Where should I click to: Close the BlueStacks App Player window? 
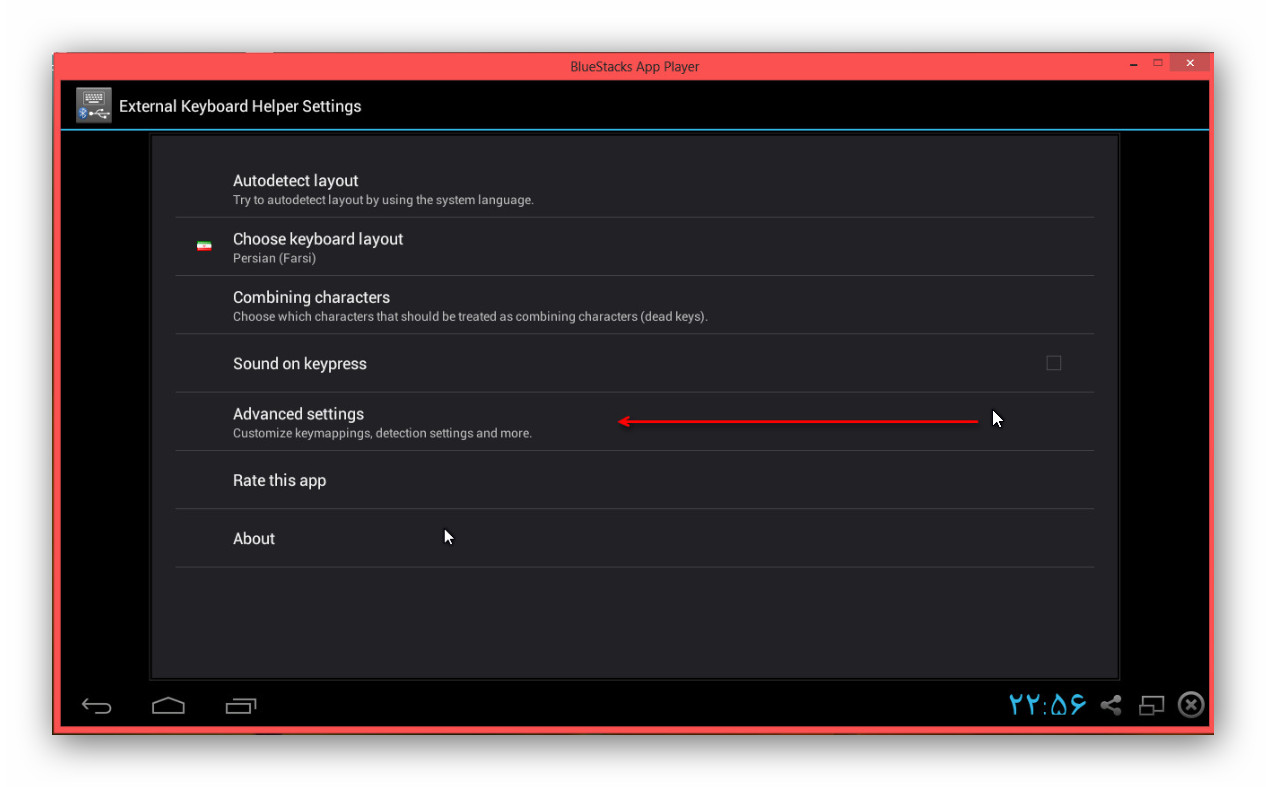coord(1189,63)
